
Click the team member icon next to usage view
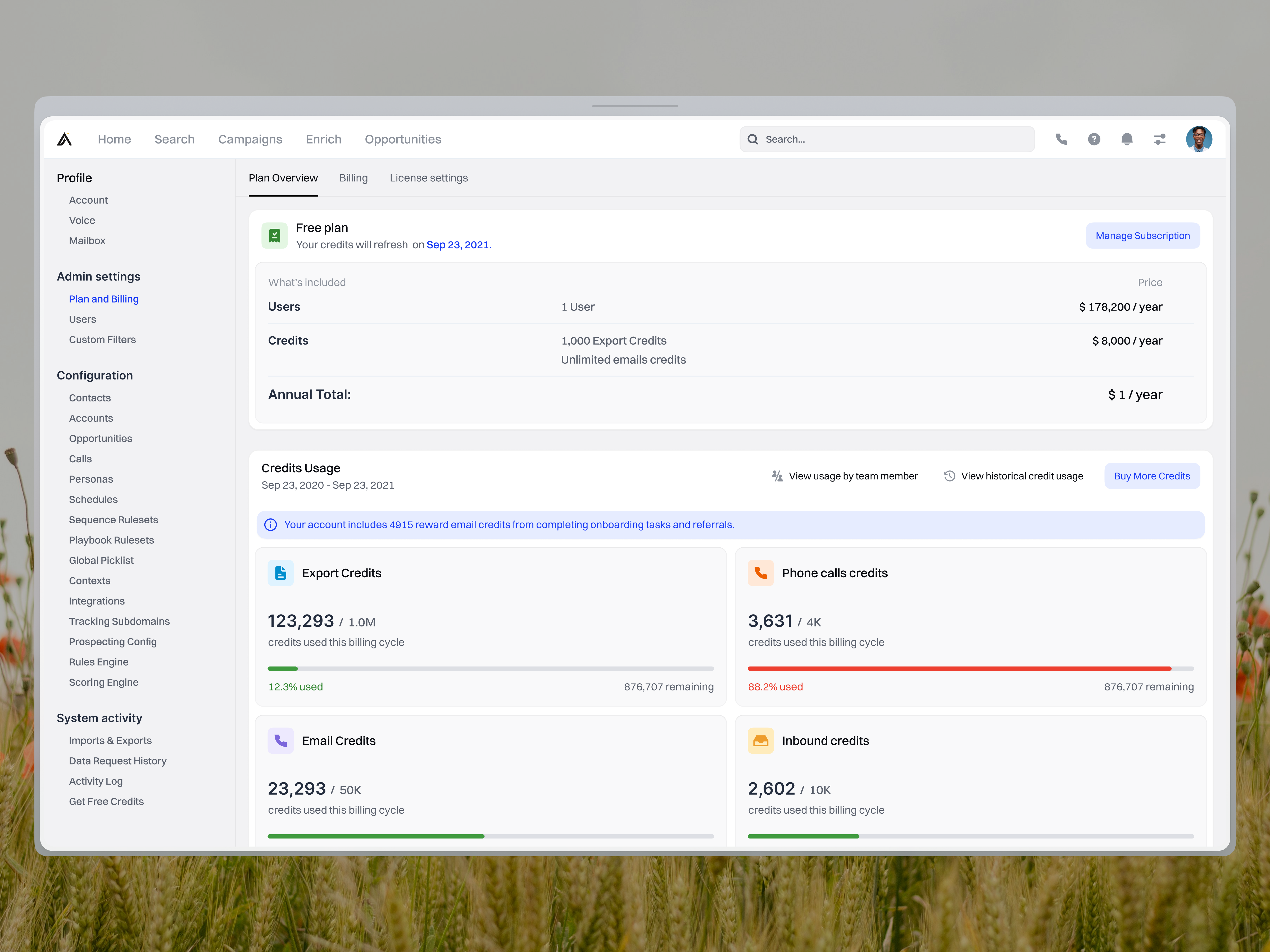tap(777, 476)
